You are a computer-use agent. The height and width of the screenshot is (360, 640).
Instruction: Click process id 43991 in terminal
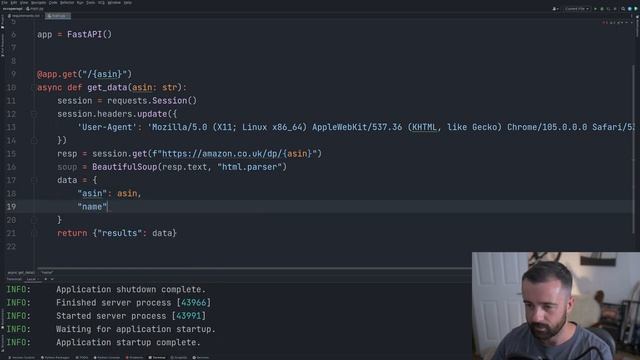click(x=189, y=316)
